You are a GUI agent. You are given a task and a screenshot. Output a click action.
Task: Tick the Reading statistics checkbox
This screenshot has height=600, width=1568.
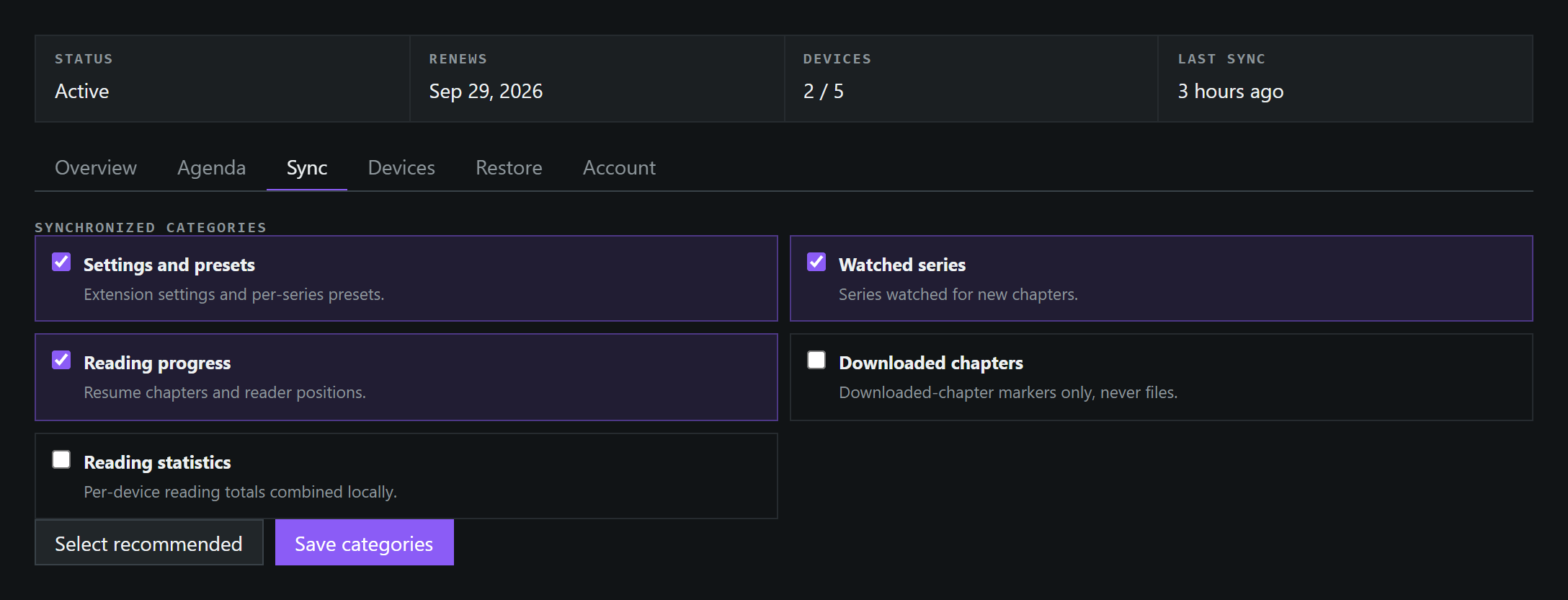coord(61,459)
